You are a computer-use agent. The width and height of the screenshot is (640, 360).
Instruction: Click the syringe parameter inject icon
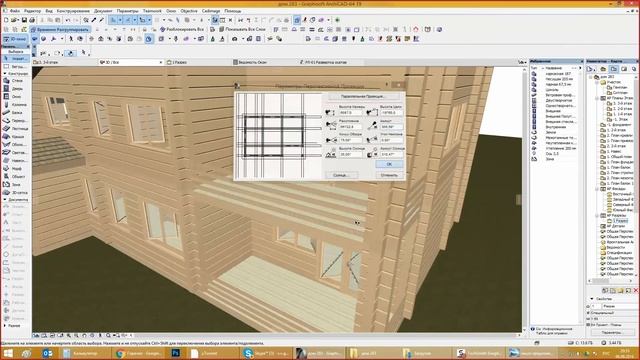pos(101,20)
